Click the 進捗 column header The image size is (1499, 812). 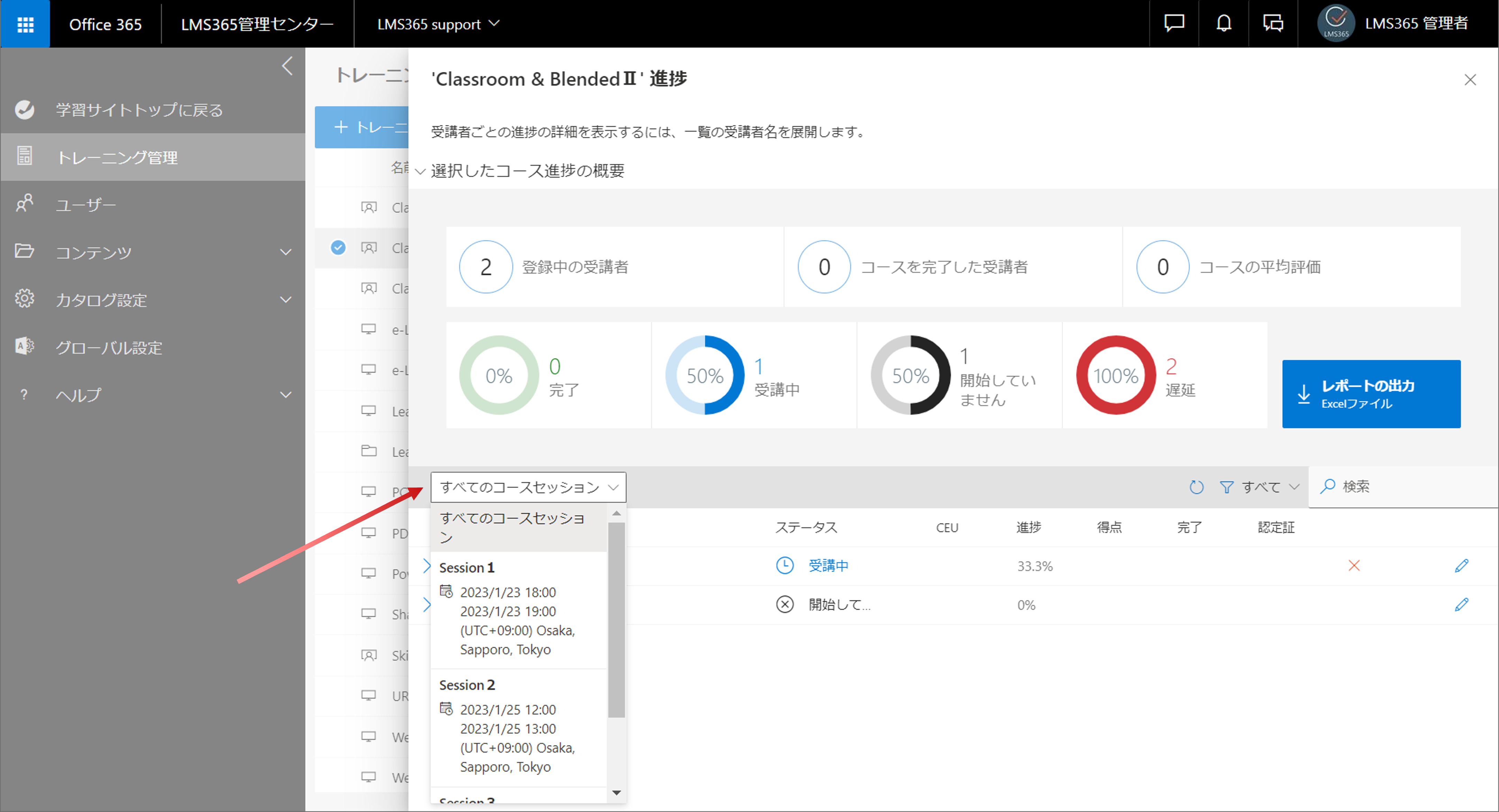click(x=1029, y=527)
